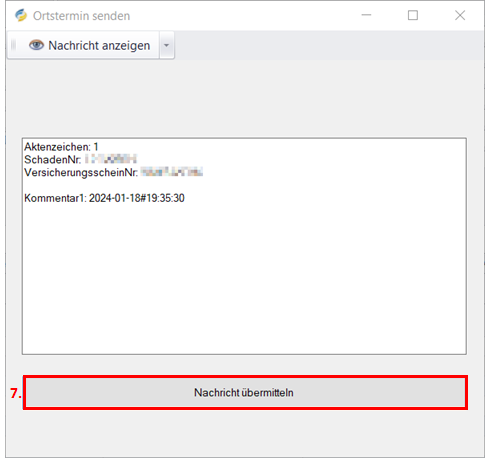
Task: Click the empty toolbar strip right of the dropdown
Action: (x=328, y=45)
